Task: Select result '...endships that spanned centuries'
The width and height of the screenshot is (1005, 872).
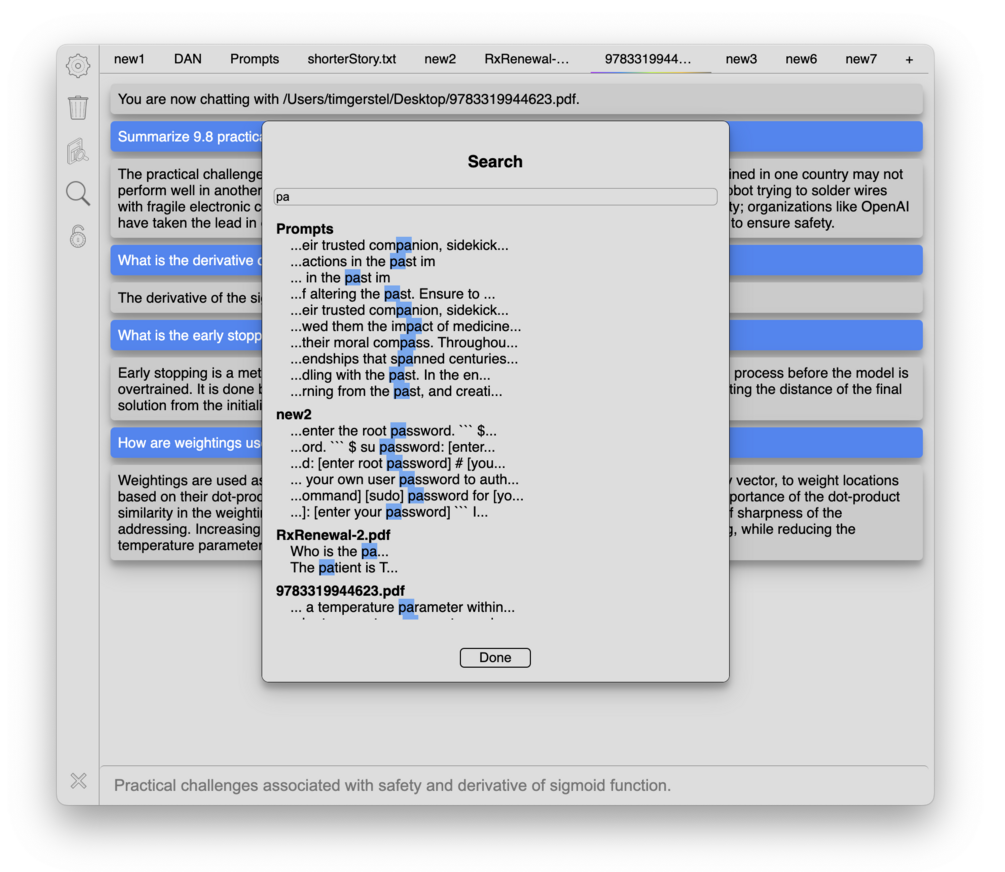Action: pyautogui.click(x=404, y=359)
